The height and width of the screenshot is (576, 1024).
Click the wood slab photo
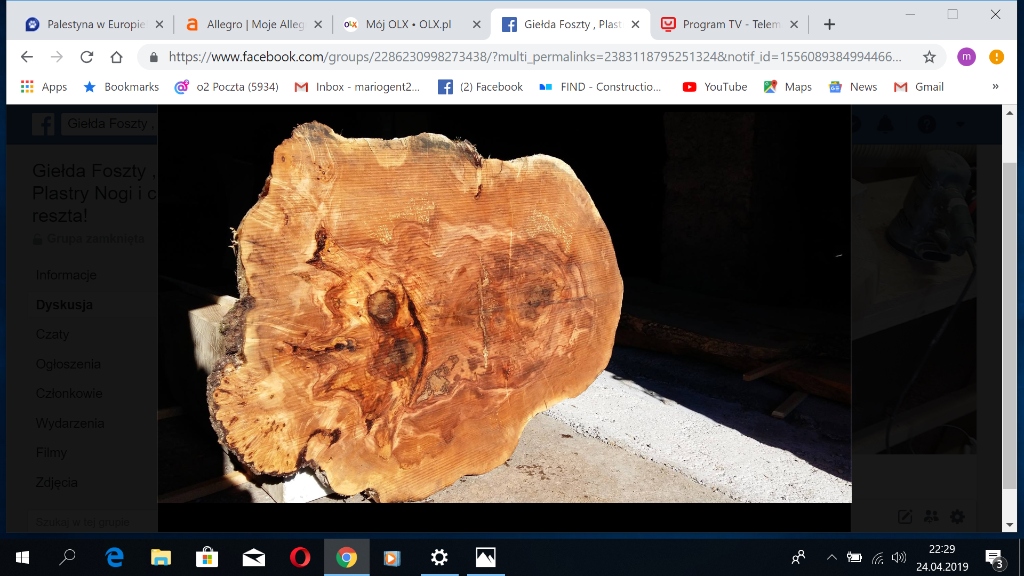(504, 306)
